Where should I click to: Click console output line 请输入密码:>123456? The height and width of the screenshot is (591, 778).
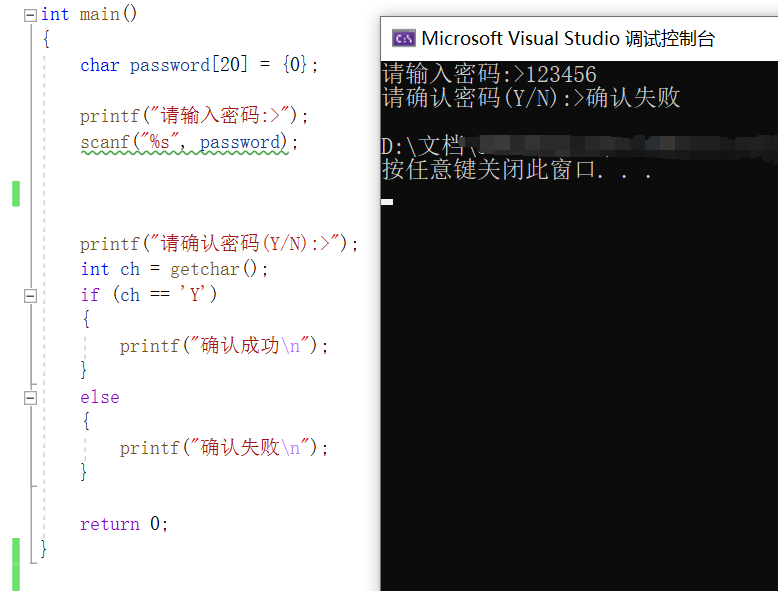pyautogui.click(x=489, y=74)
